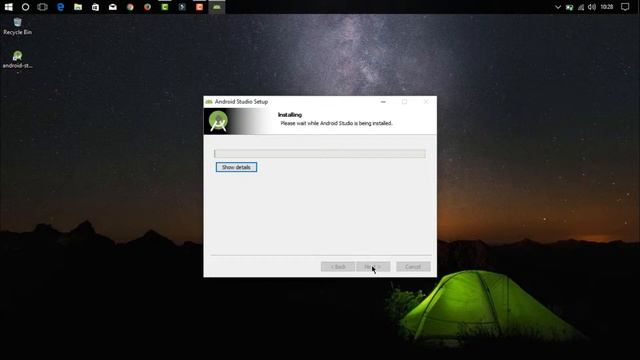The width and height of the screenshot is (640, 360).
Task: Open the green system tray icon by the chevron
Action: point(569,7)
